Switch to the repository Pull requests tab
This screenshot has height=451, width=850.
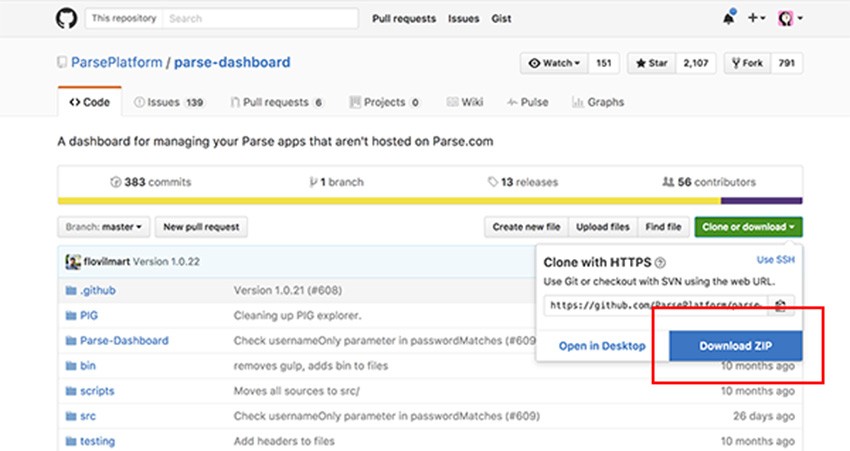(x=276, y=102)
